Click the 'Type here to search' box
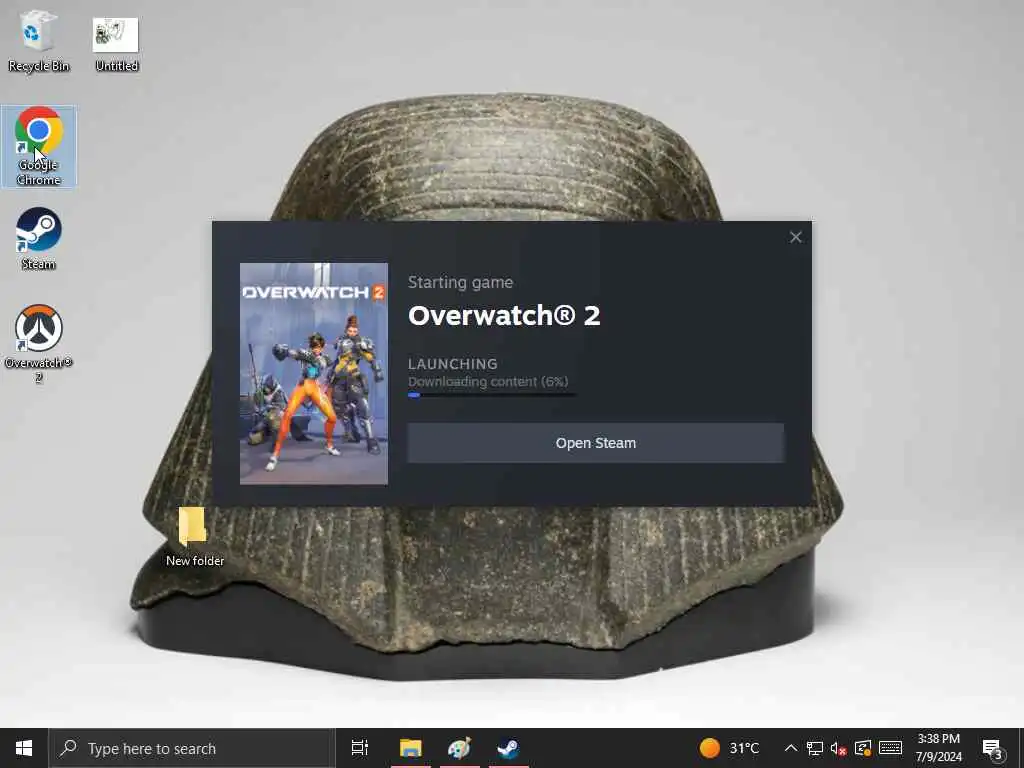This screenshot has width=1024, height=768. (x=191, y=748)
